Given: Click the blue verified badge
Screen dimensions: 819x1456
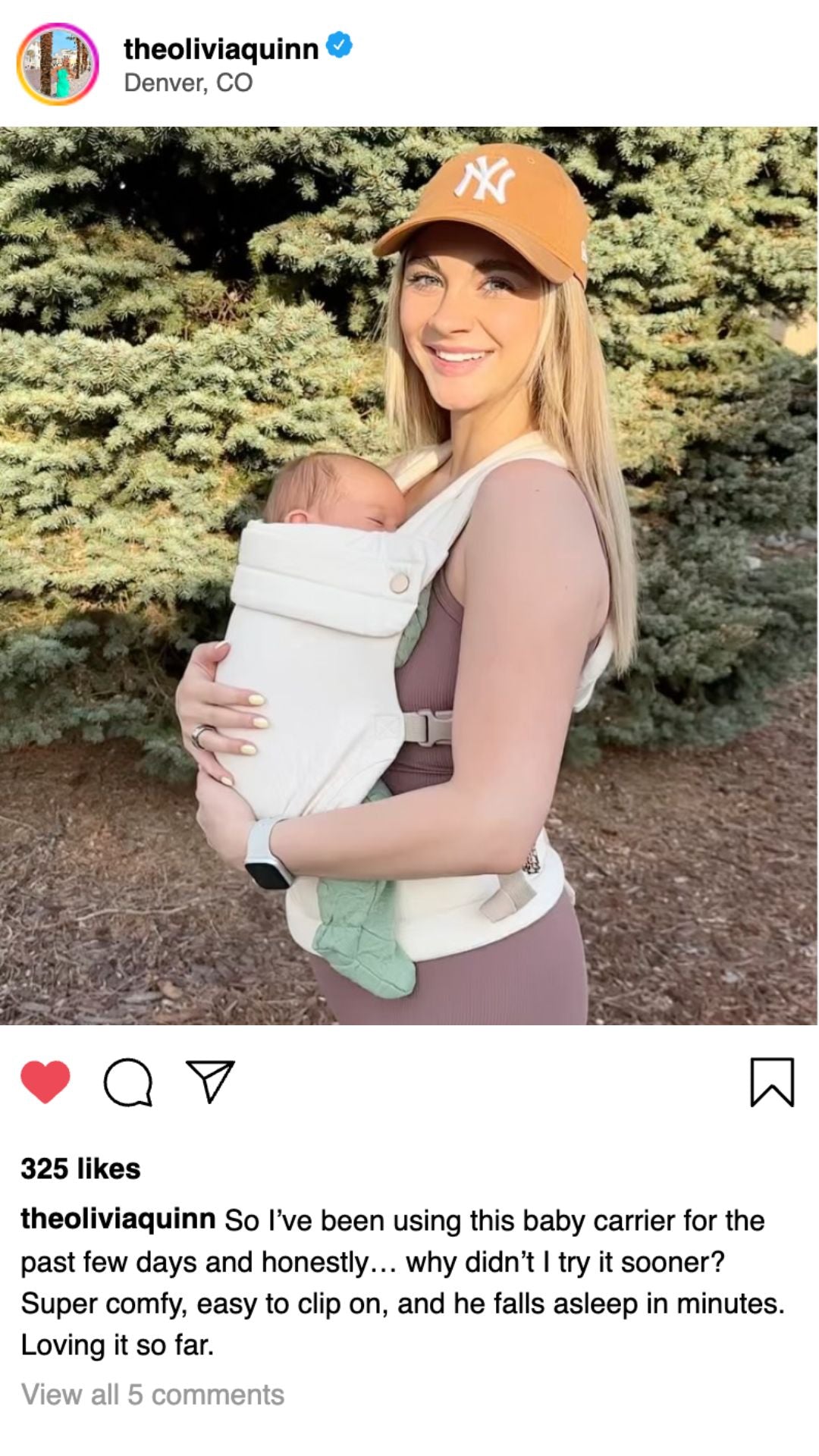Looking at the screenshot, I should (x=339, y=46).
